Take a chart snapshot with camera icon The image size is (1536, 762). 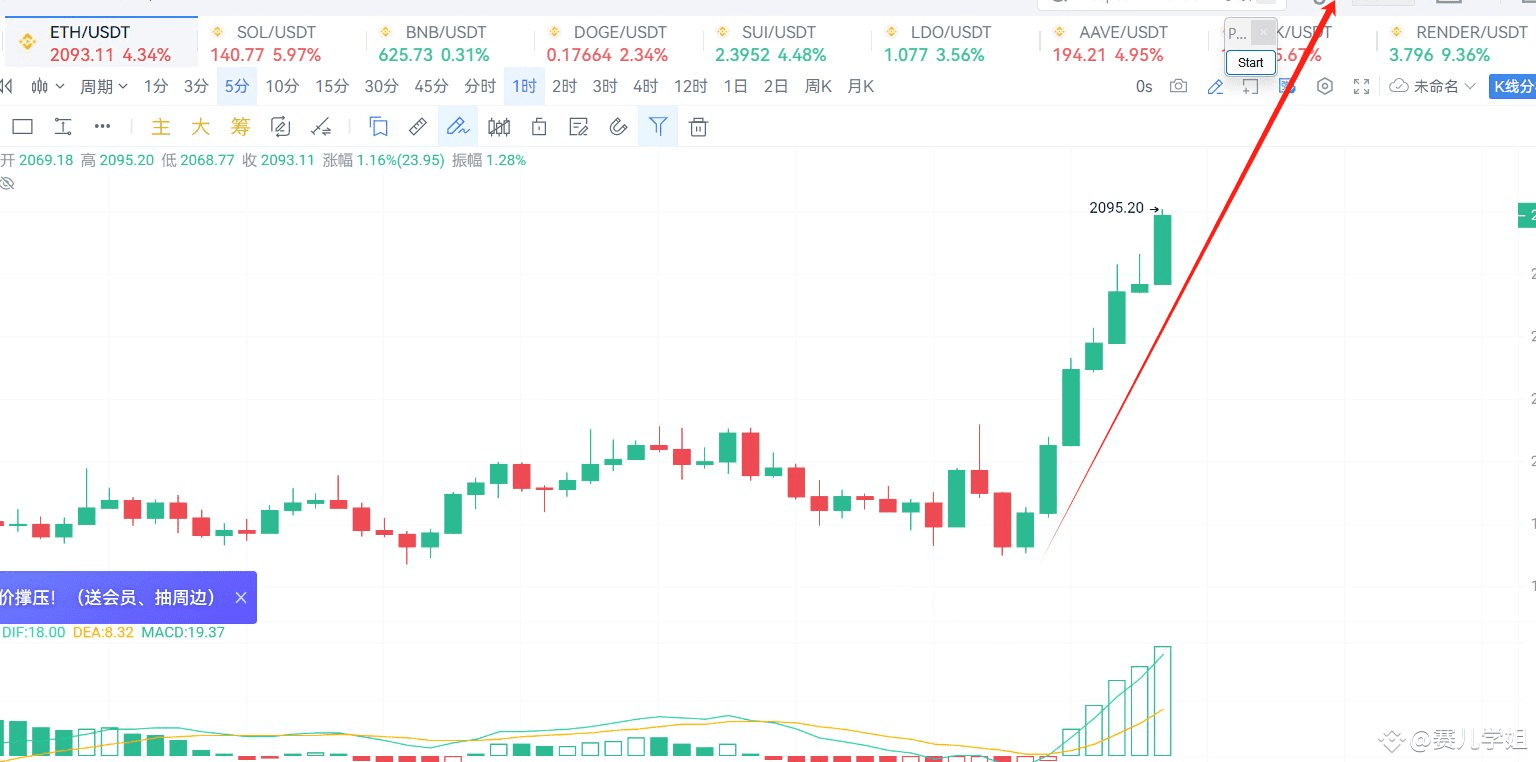[x=1179, y=87]
